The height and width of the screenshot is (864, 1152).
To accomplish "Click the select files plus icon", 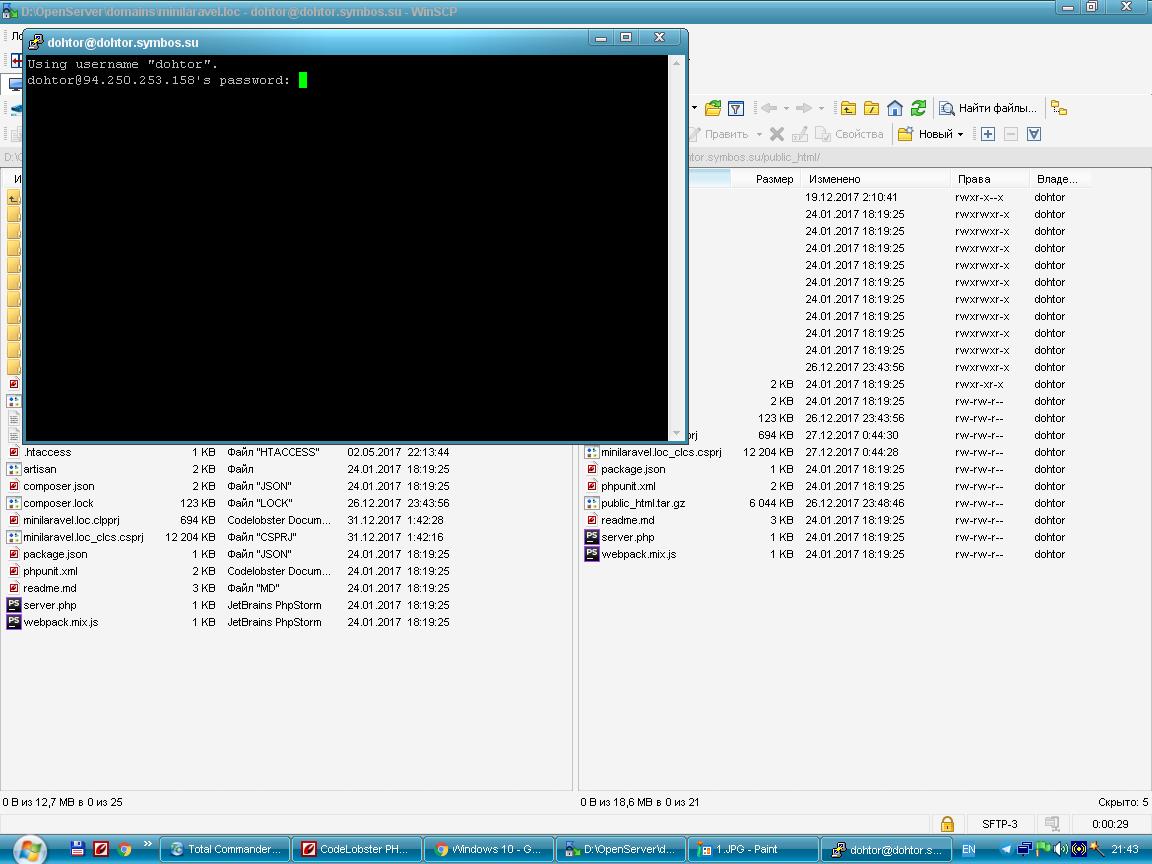I will pos(987,134).
